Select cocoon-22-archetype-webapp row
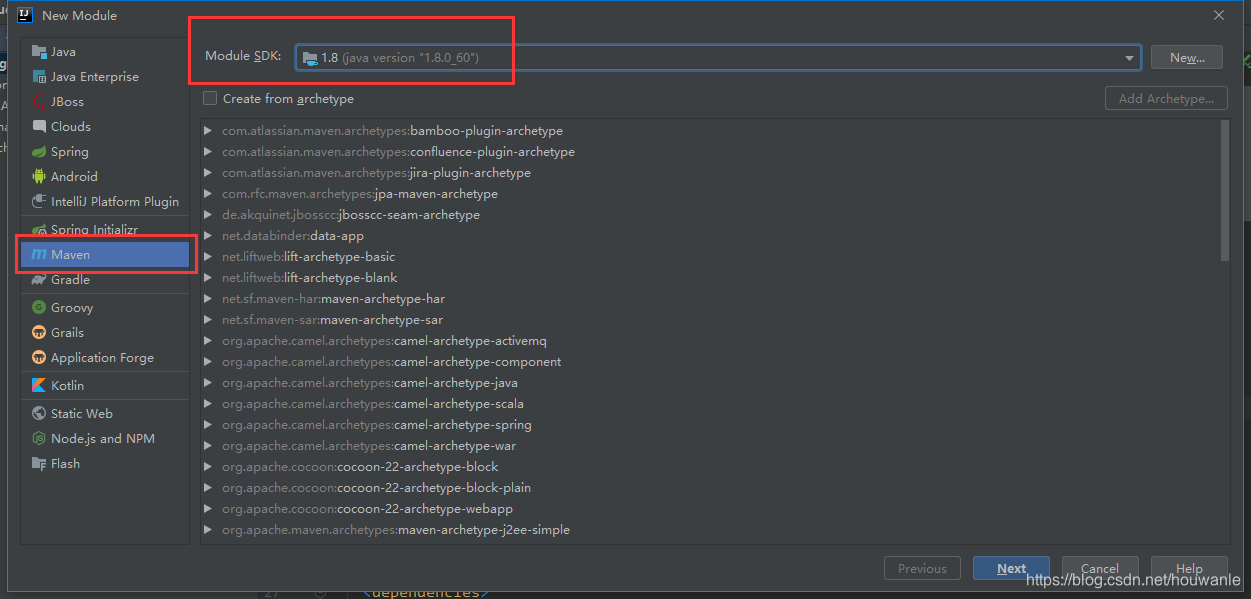This screenshot has height=599, width=1251. [710, 509]
